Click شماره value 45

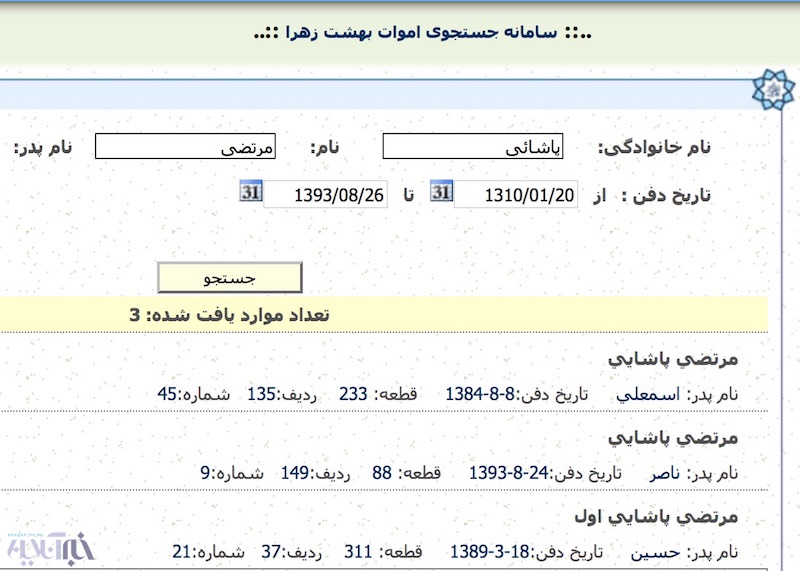pyautogui.click(x=167, y=394)
